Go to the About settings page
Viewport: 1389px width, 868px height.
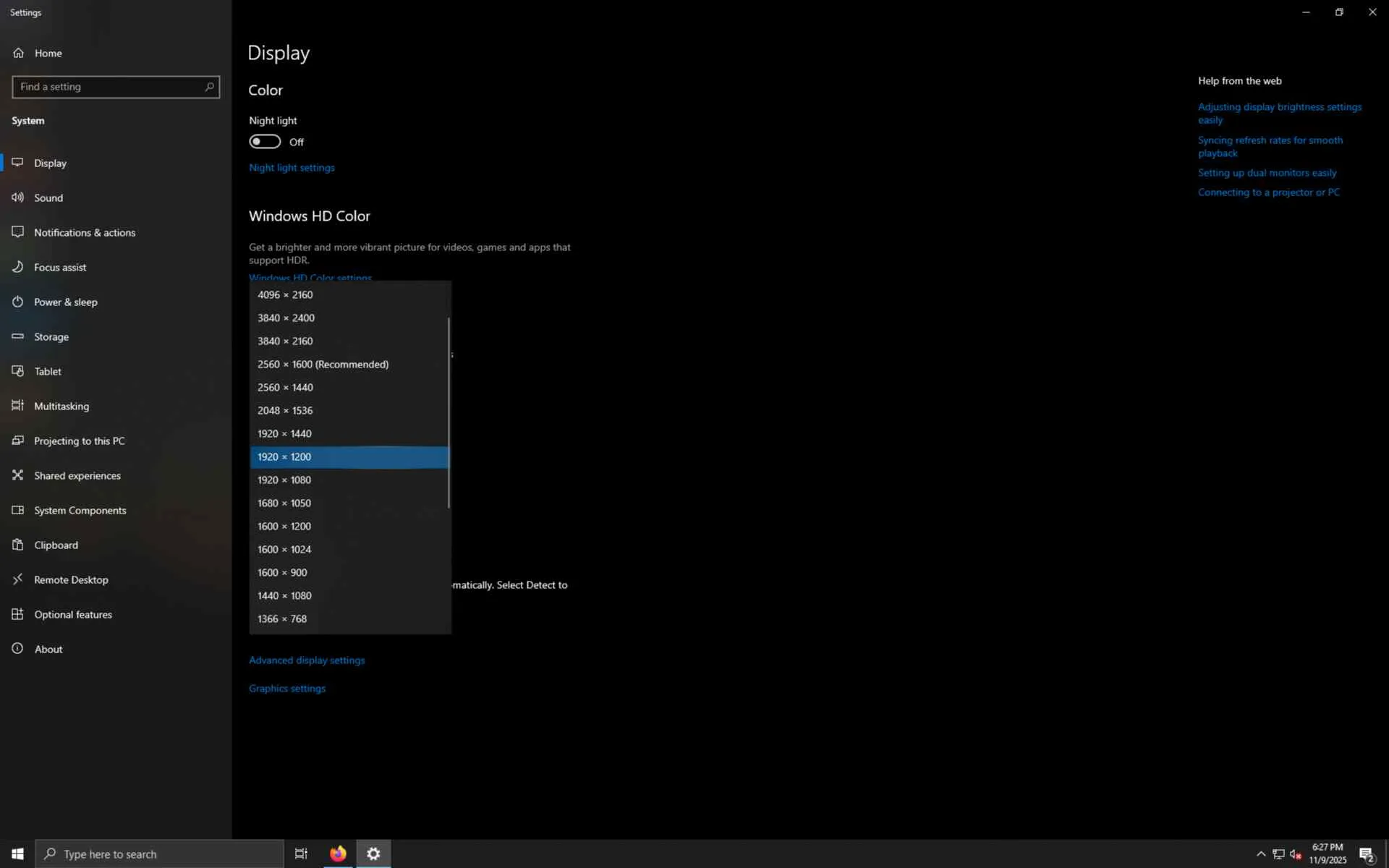[x=48, y=649]
